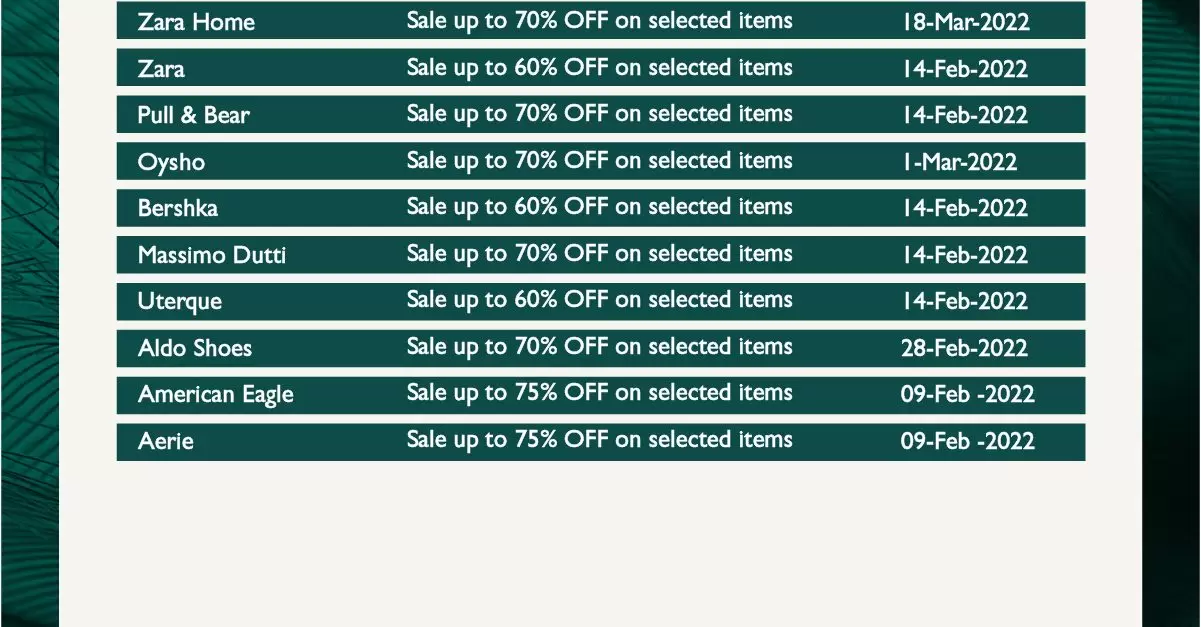The height and width of the screenshot is (627, 1201).
Task: Click the 28-Feb-2022 date for Aldo Shoes
Action: coord(964,348)
